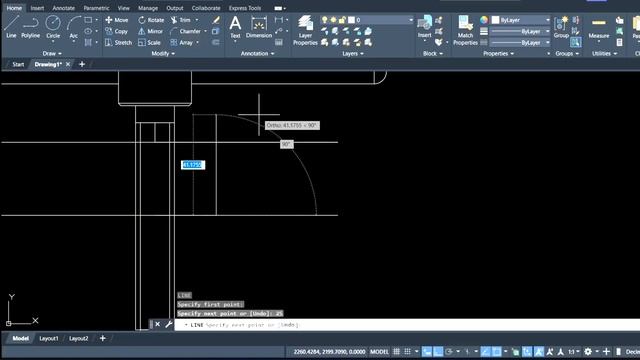Click the Rotate tool
The image size is (640, 360).
coord(151,20)
